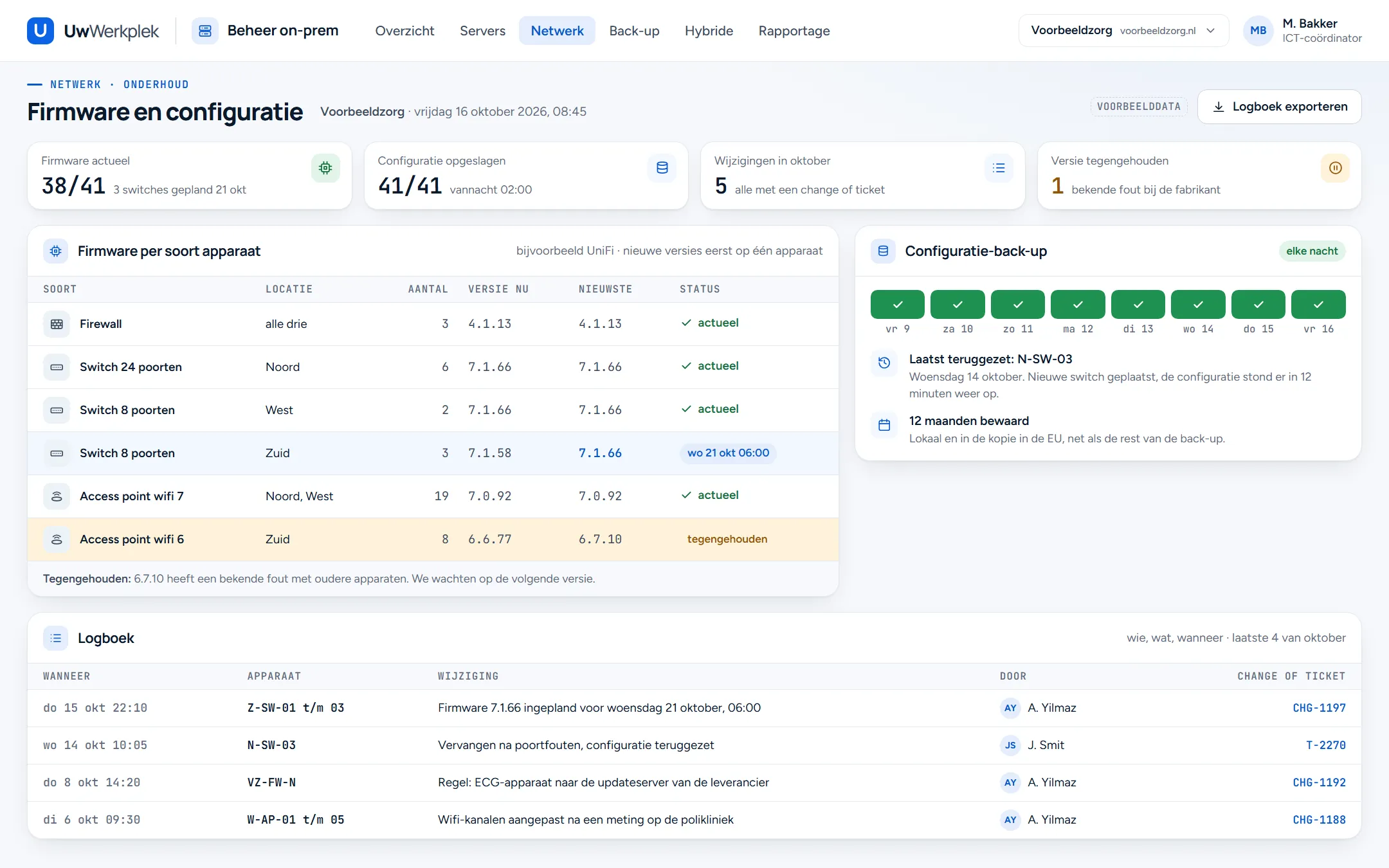The height and width of the screenshot is (868, 1389).
Task: Open the Overzicht tab
Action: click(404, 31)
